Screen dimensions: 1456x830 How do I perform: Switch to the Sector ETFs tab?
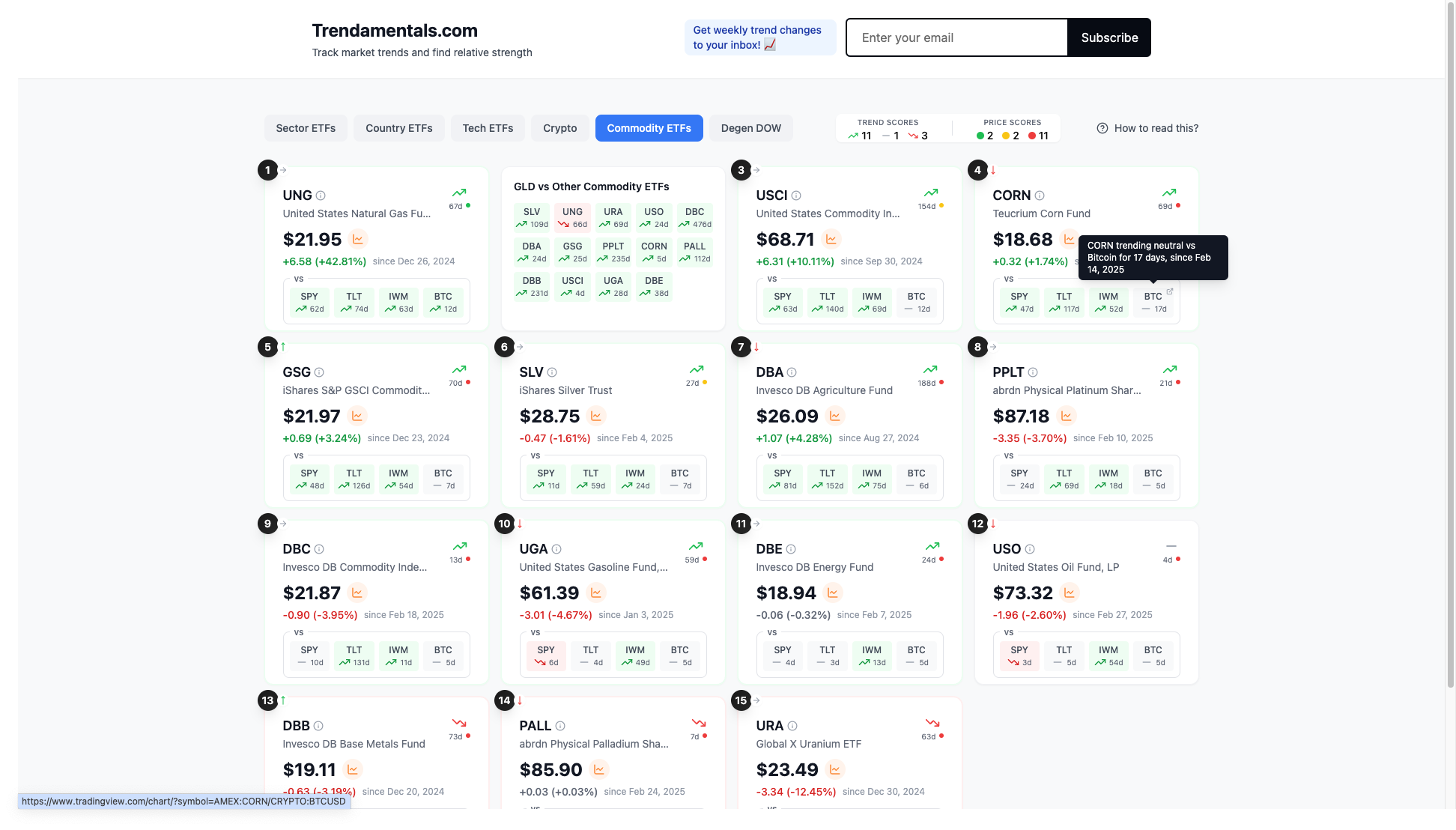pos(306,128)
